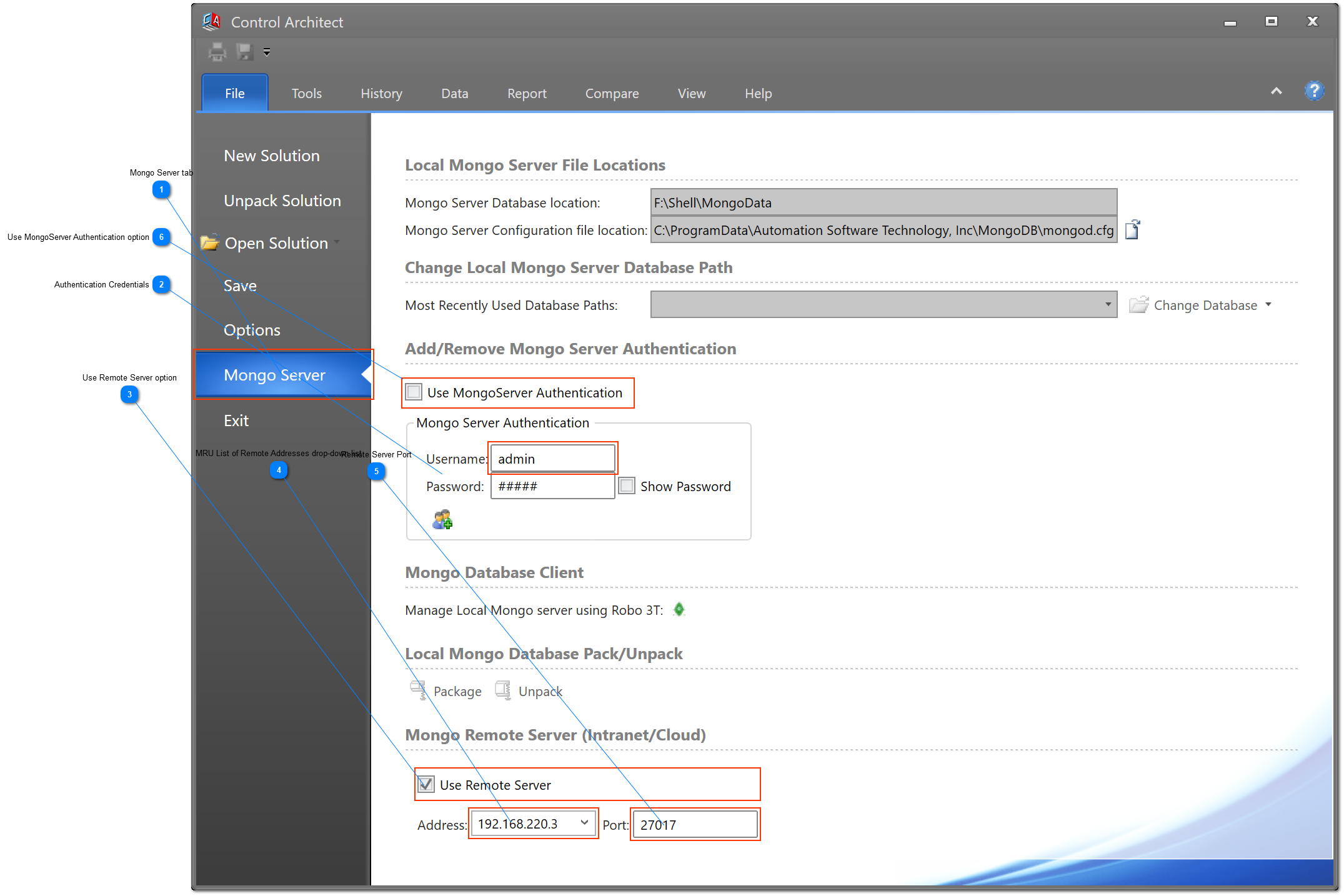Switch to the View tab
The width and height of the screenshot is (1344, 896).
pos(692,93)
